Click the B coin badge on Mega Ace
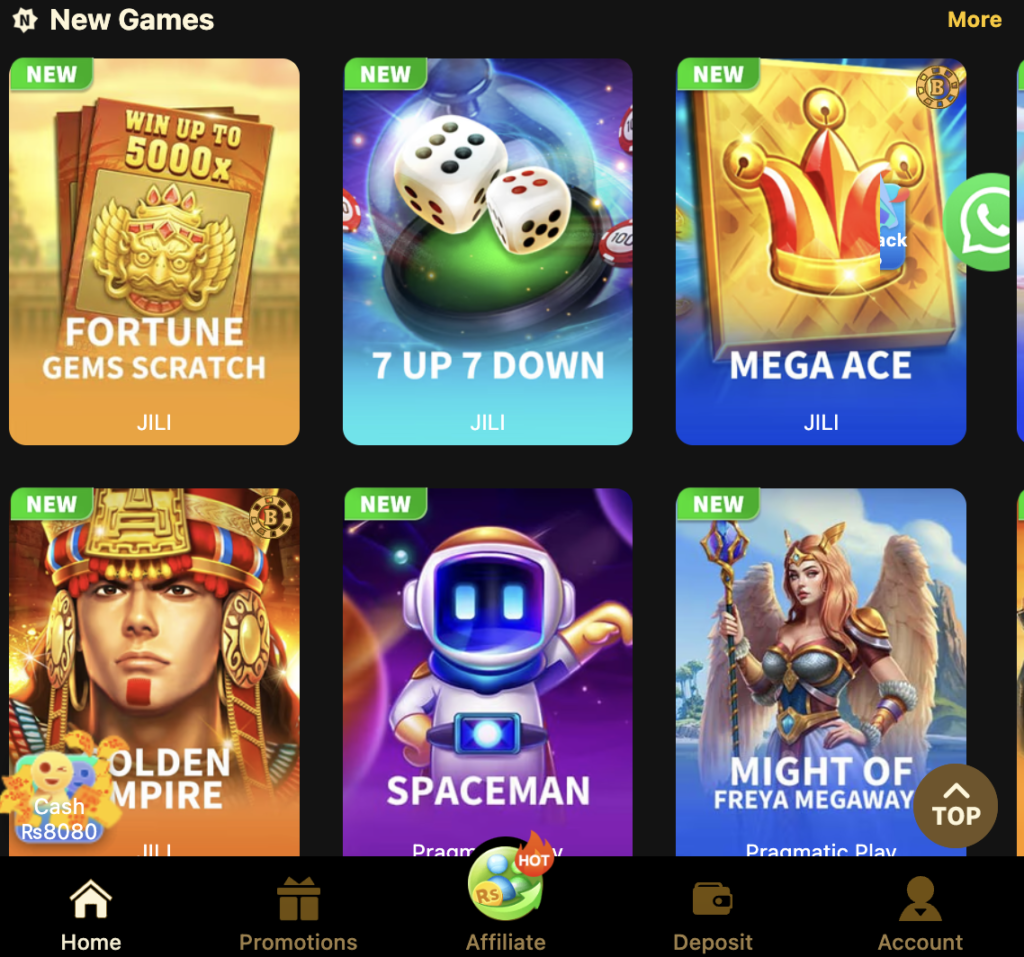 [x=938, y=87]
